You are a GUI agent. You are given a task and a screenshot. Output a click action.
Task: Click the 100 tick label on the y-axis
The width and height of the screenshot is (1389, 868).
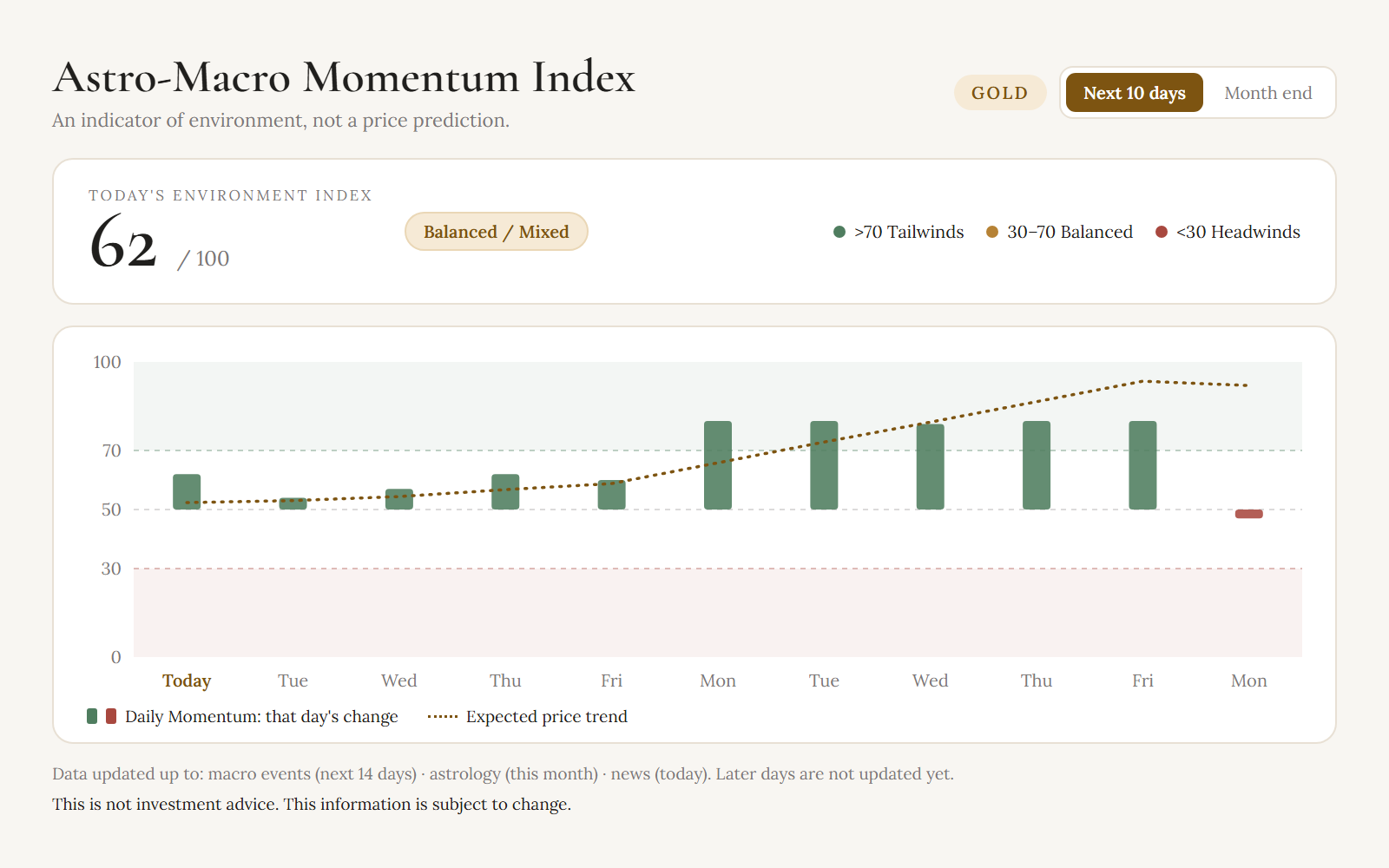click(x=107, y=362)
